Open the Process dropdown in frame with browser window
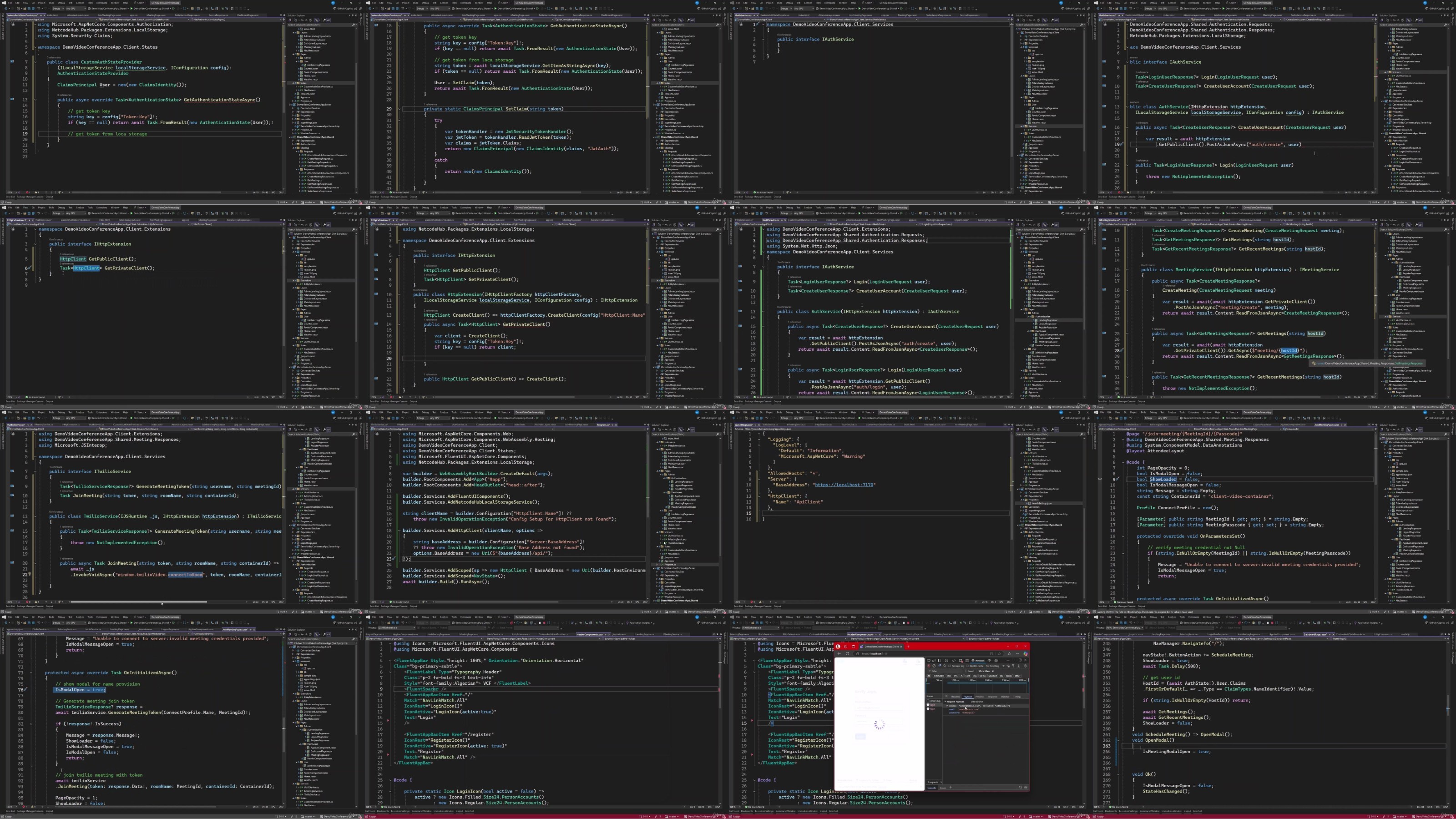Viewport: 1456px width, 819px height. 760,628
